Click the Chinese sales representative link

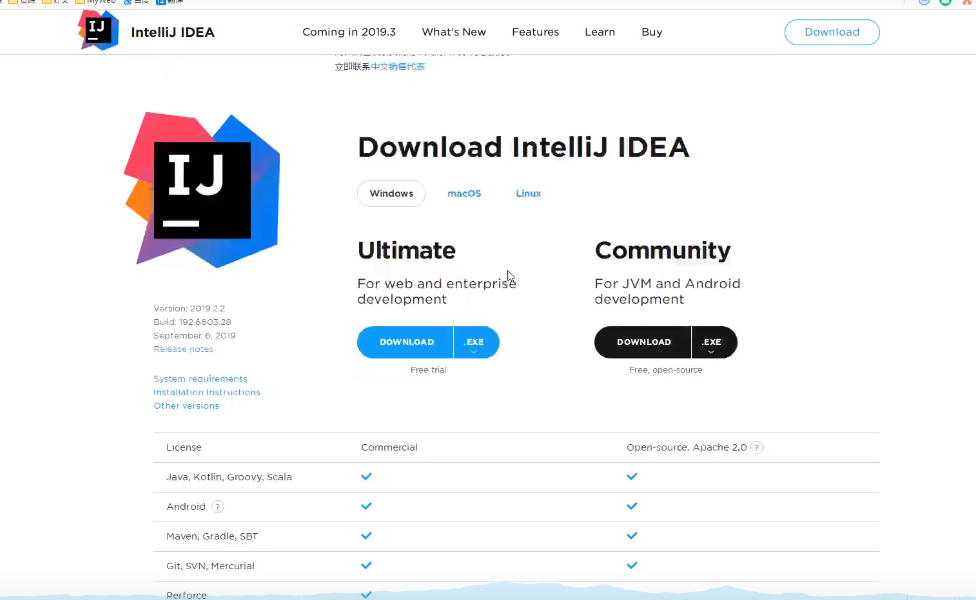[398, 67]
